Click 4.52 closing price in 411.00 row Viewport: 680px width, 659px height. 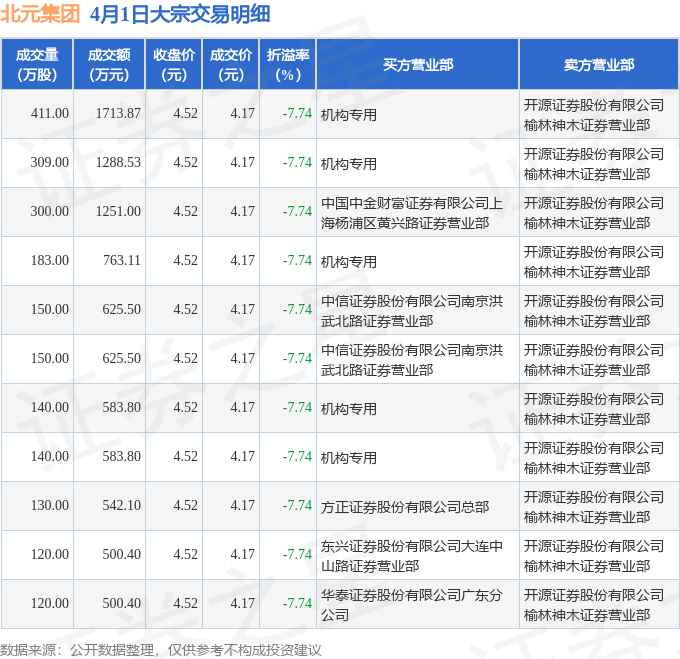pos(186,114)
